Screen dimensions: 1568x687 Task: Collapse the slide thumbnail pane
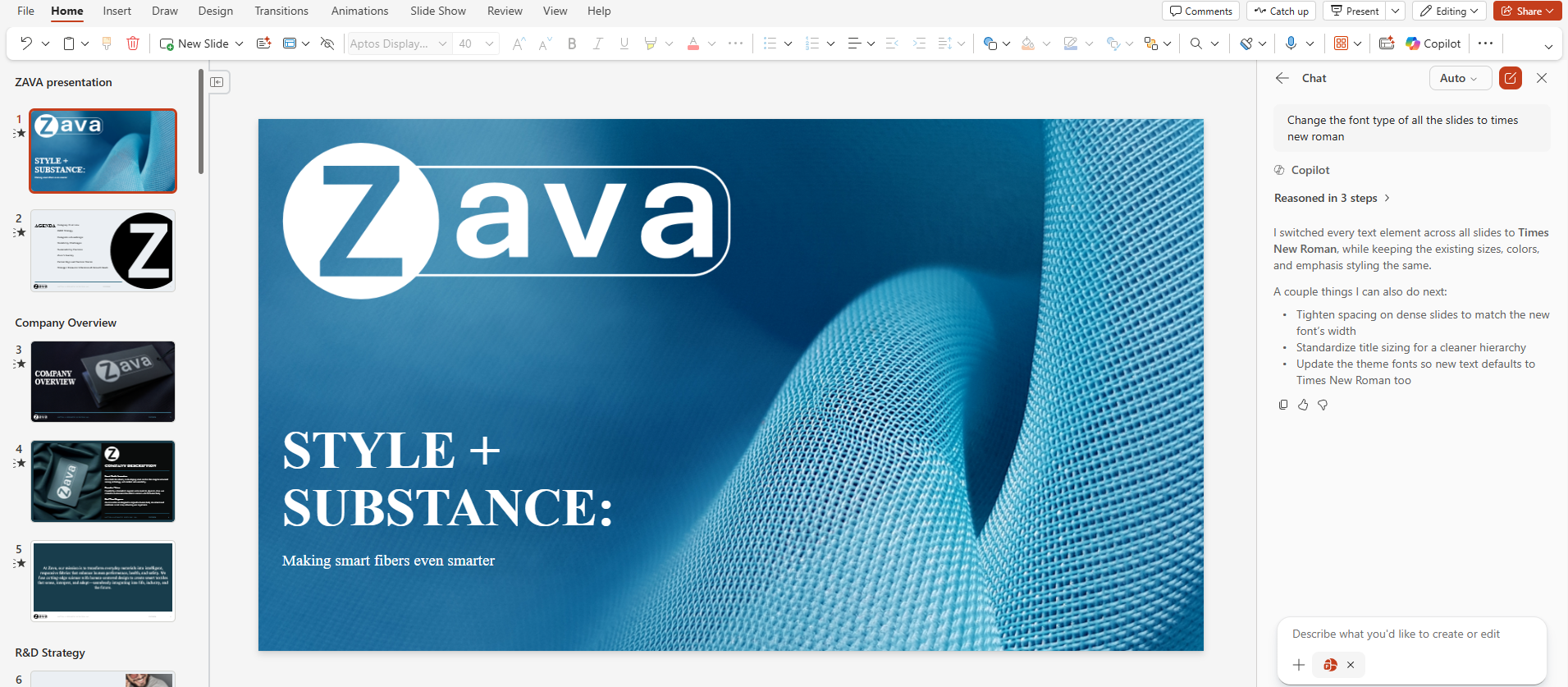pos(217,82)
